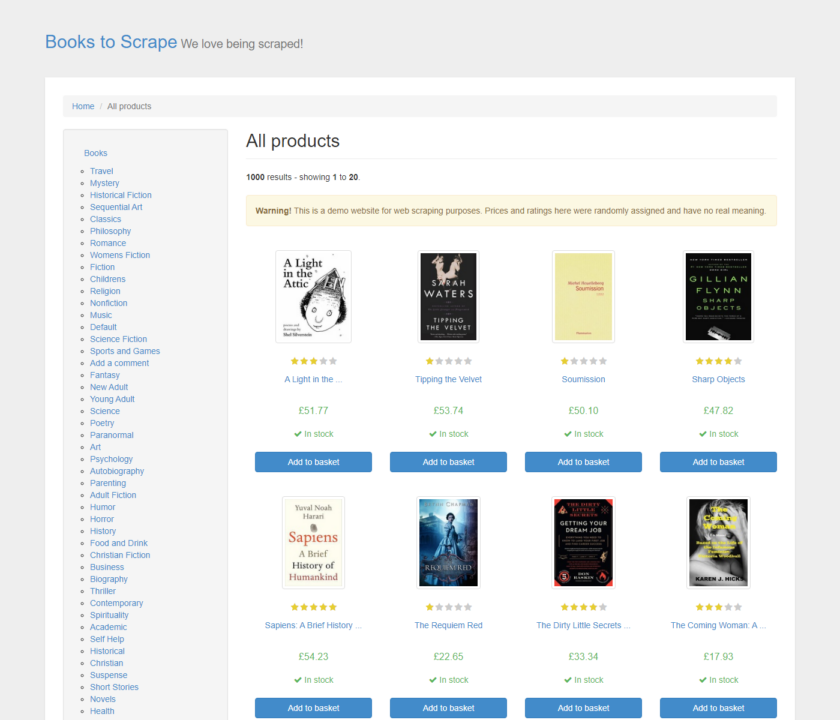Add Tipping the Velvet to the basket
840x720 pixels.
click(448, 462)
